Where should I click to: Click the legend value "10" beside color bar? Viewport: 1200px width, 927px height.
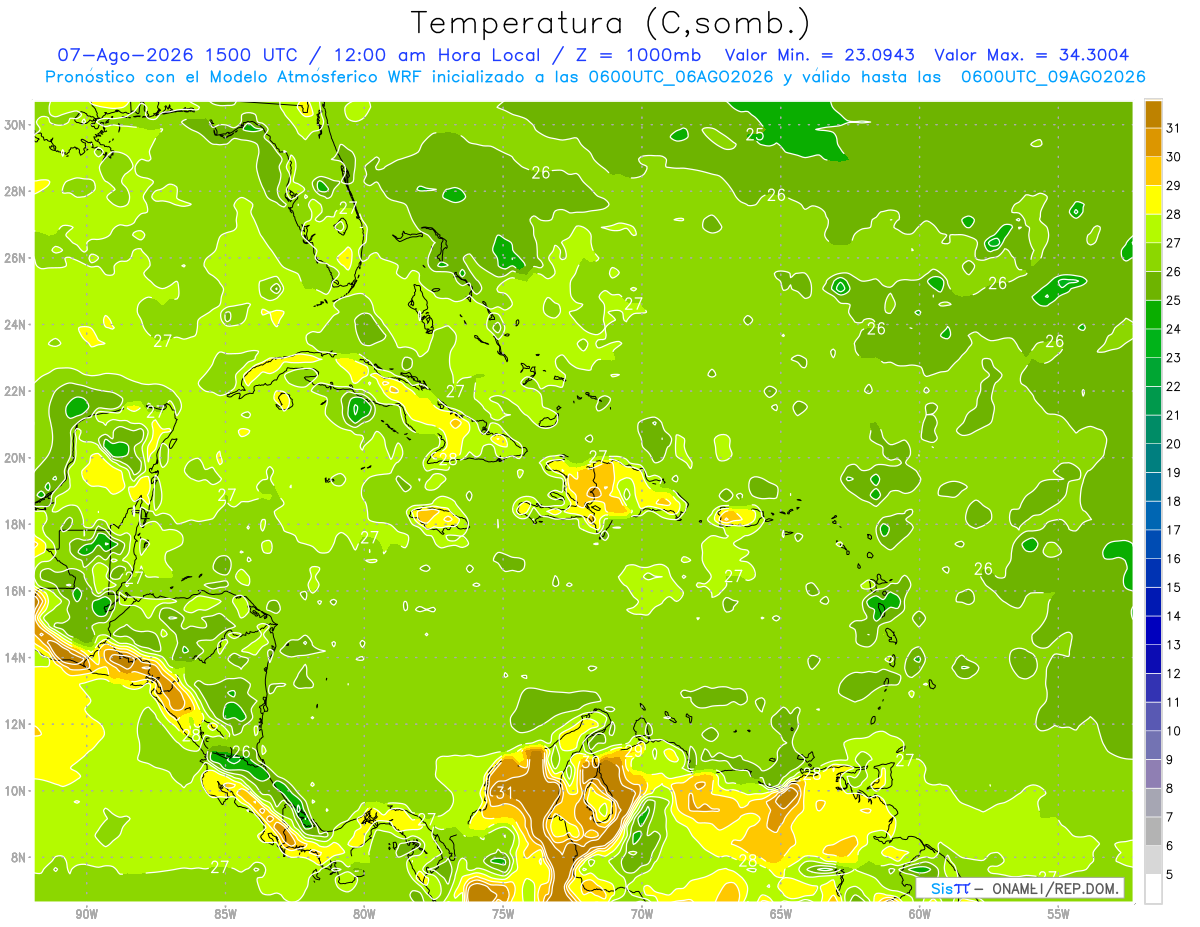pos(1174,731)
